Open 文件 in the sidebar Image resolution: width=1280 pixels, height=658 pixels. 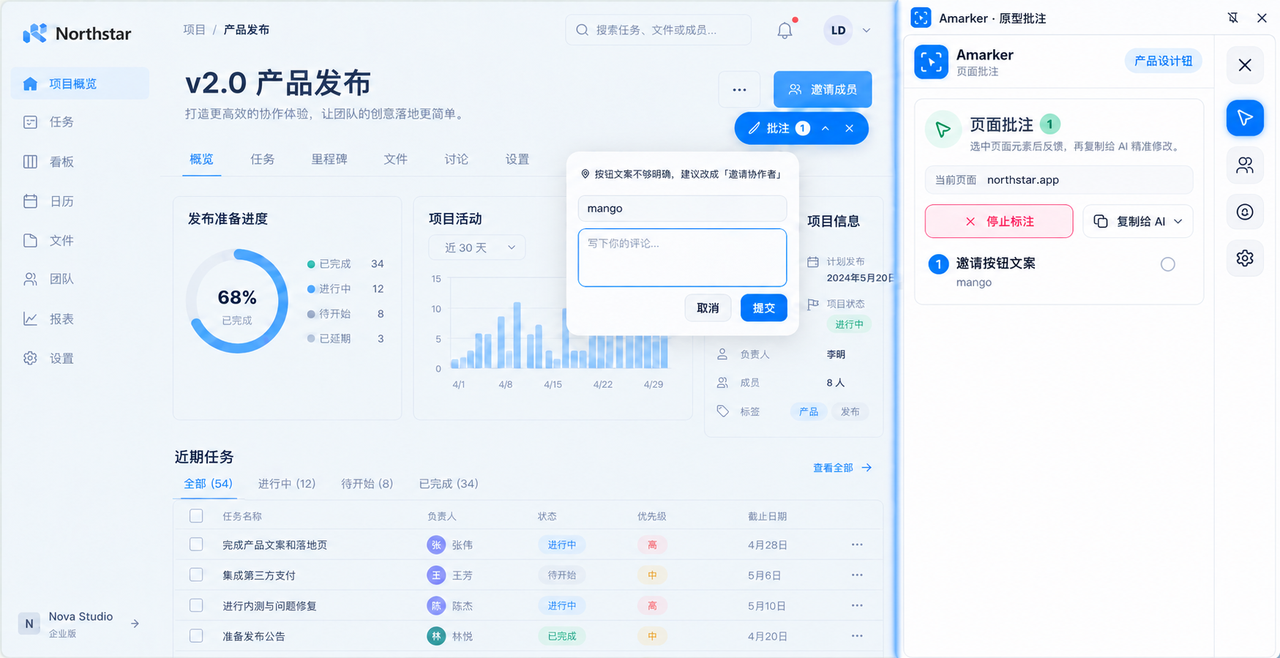80,240
